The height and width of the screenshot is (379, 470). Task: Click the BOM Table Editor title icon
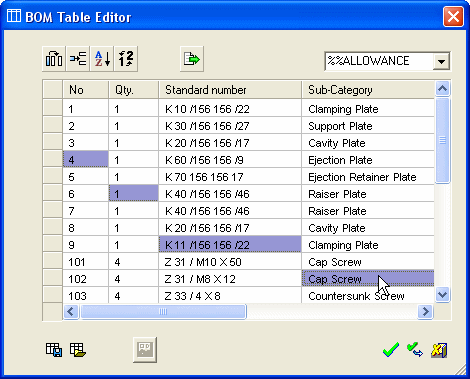pos(14,16)
